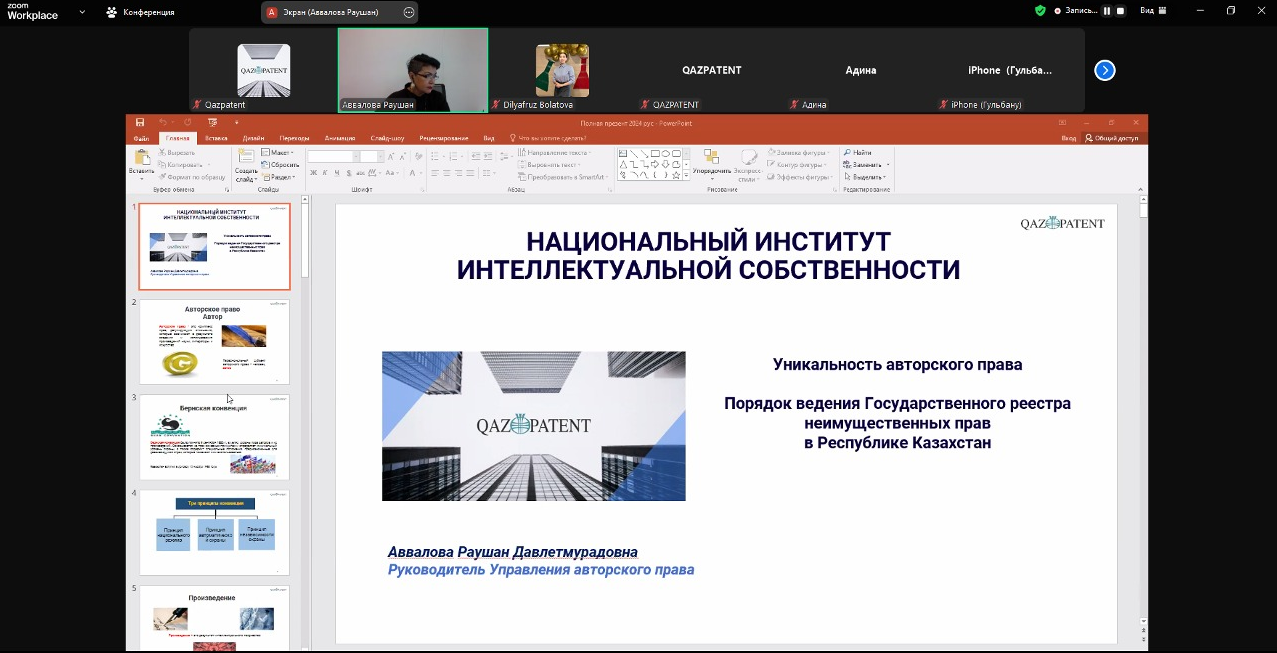This screenshot has height=653, width=1277.
Task: Select slide 3 Berne Convention thumbnail
Action: 214,437
